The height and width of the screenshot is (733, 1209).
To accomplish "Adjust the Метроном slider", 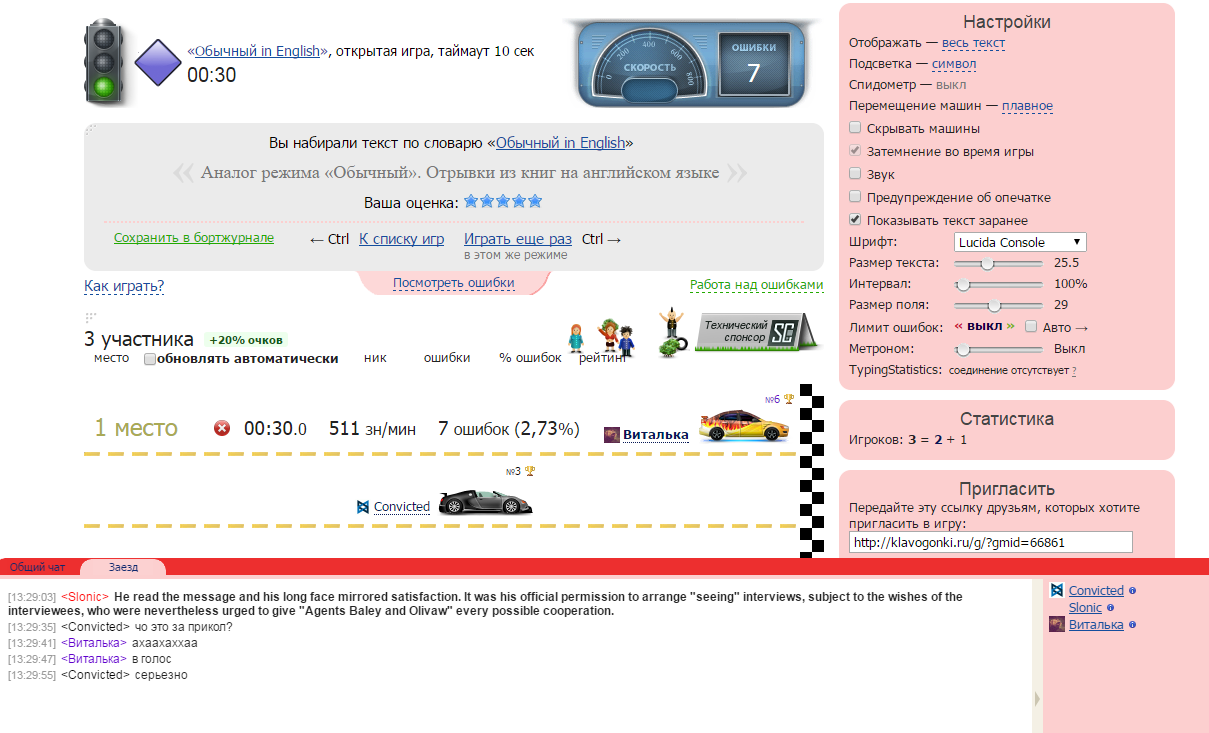I will pos(999,349).
